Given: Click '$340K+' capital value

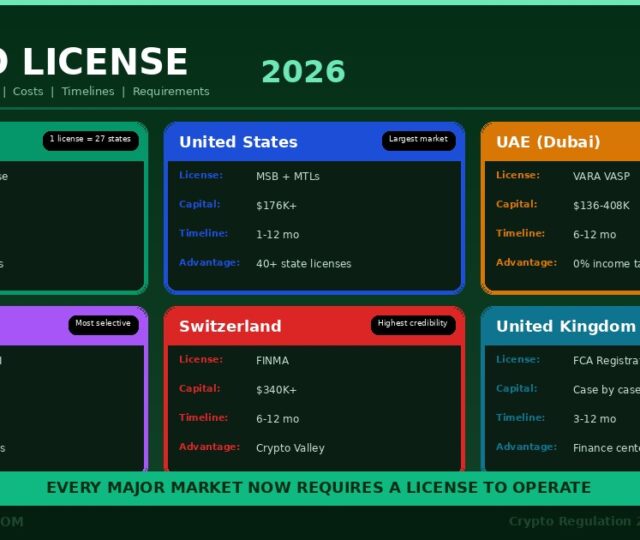Looking at the screenshot, I should (x=276, y=390).
